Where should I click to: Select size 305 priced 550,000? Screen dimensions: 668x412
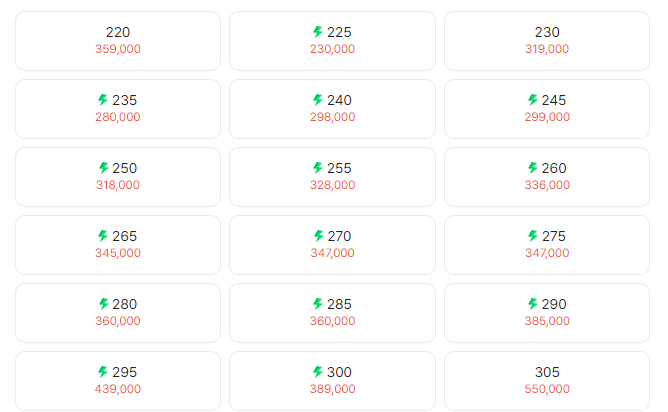click(x=547, y=381)
